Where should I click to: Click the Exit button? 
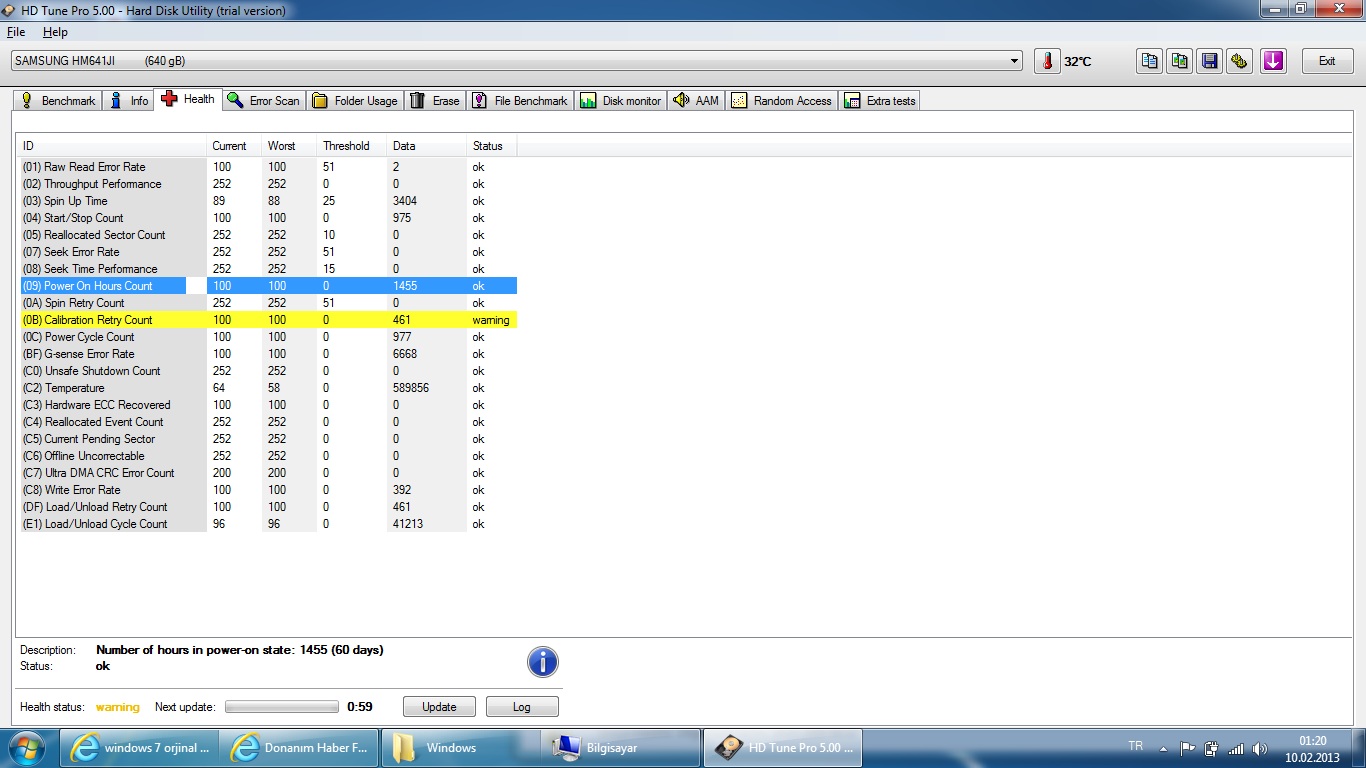(x=1327, y=61)
